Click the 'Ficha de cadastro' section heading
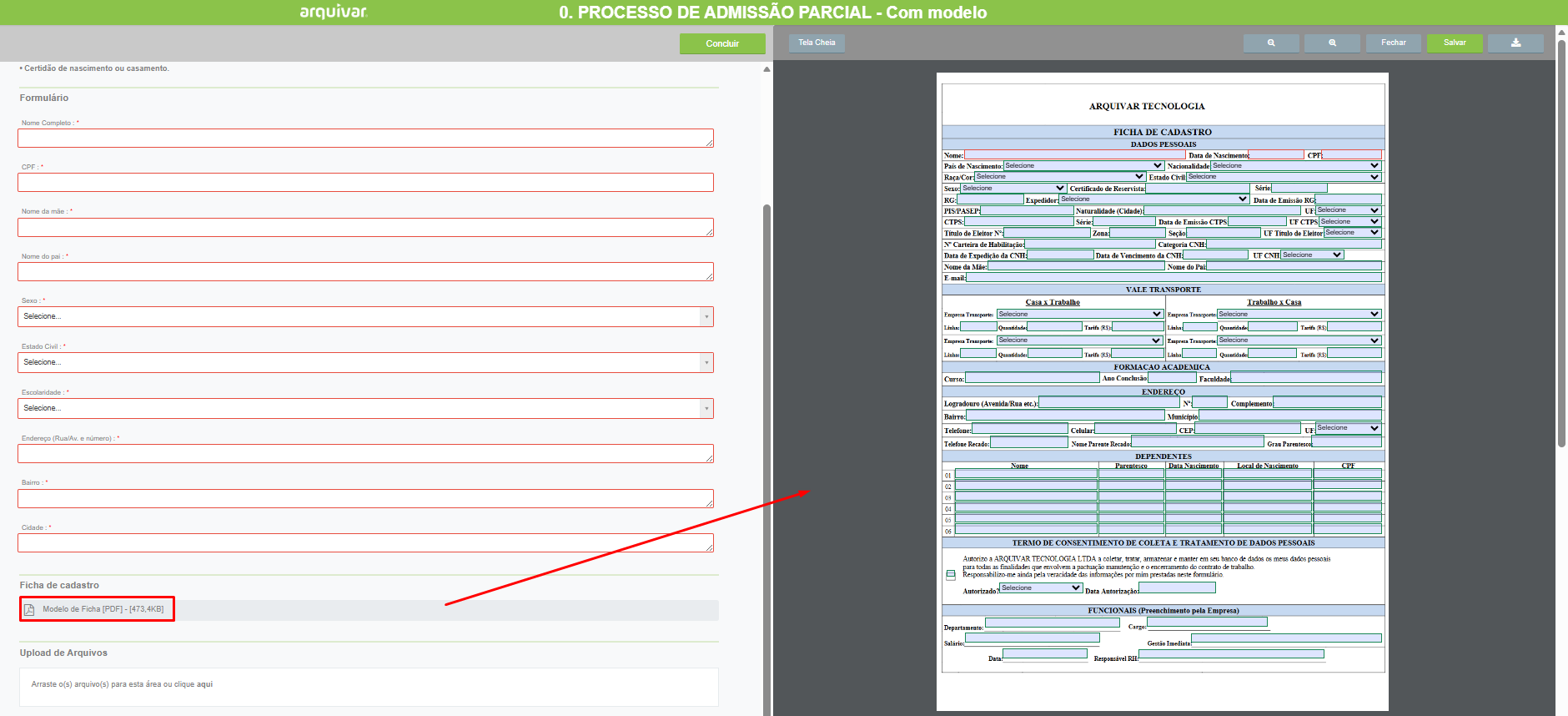This screenshot has height=716, width=1568. (x=59, y=586)
